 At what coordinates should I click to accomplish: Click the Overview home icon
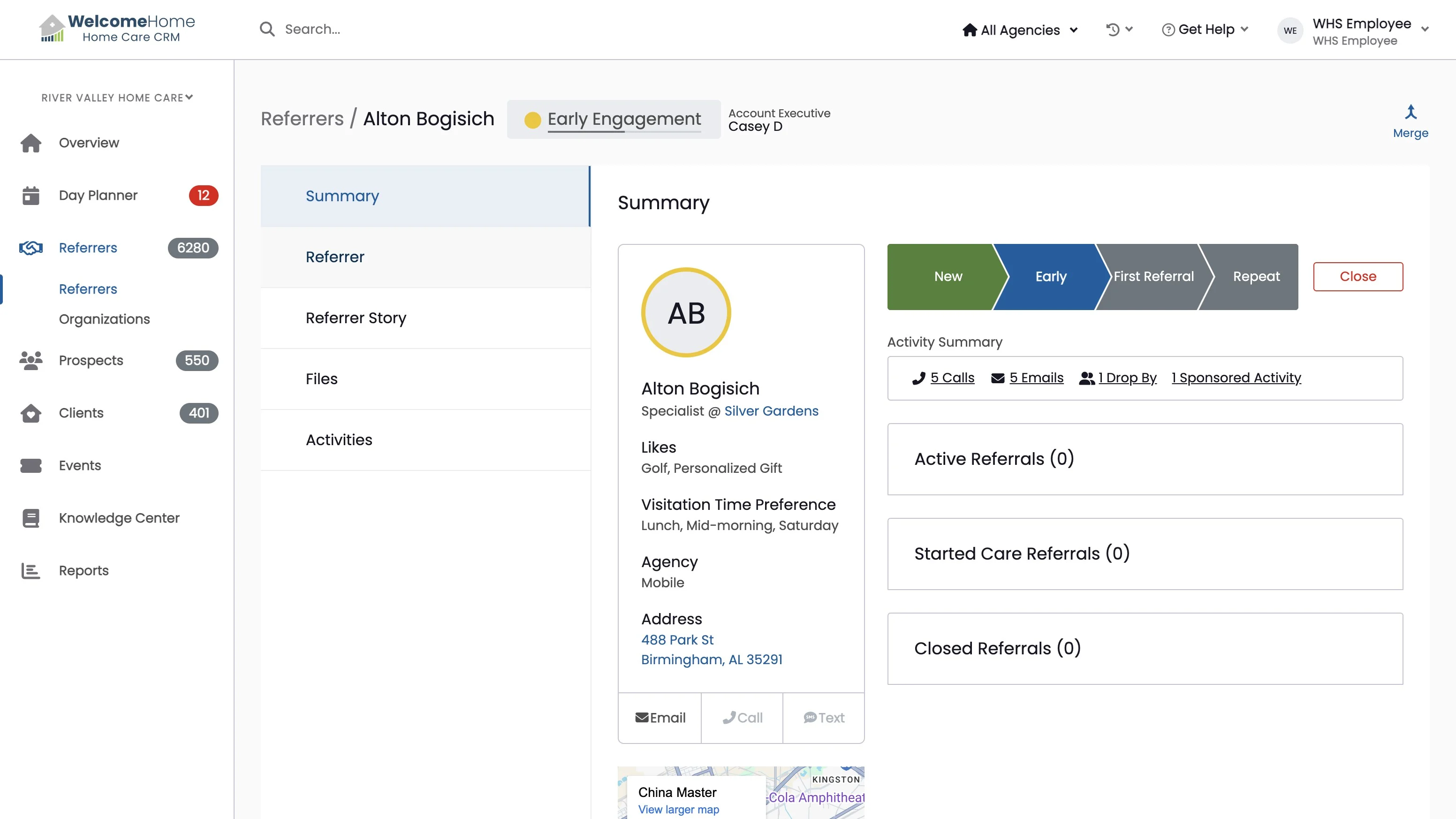click(x=31, y=143)
